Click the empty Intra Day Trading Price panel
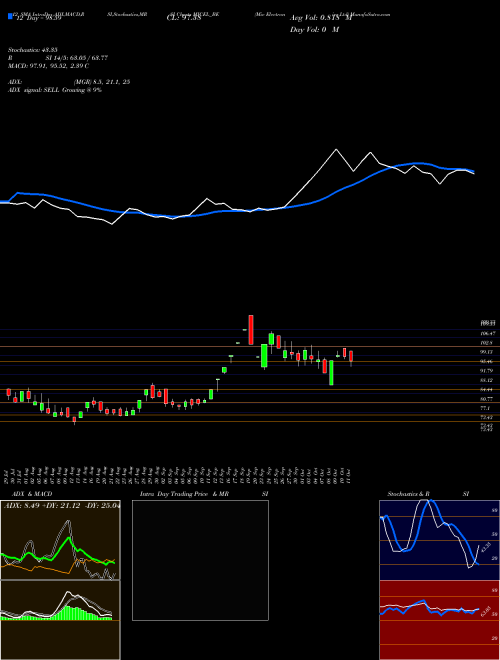This screenshot has height=660, width=500. (200, 560)
